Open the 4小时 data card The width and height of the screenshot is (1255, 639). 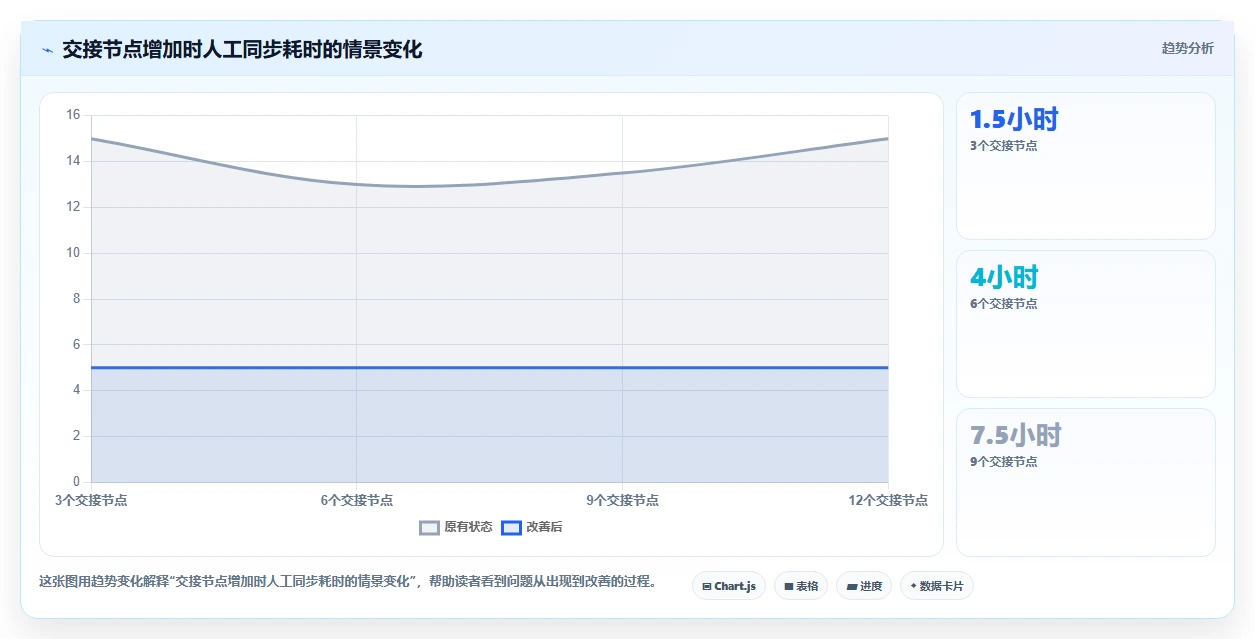[1086, 324]
